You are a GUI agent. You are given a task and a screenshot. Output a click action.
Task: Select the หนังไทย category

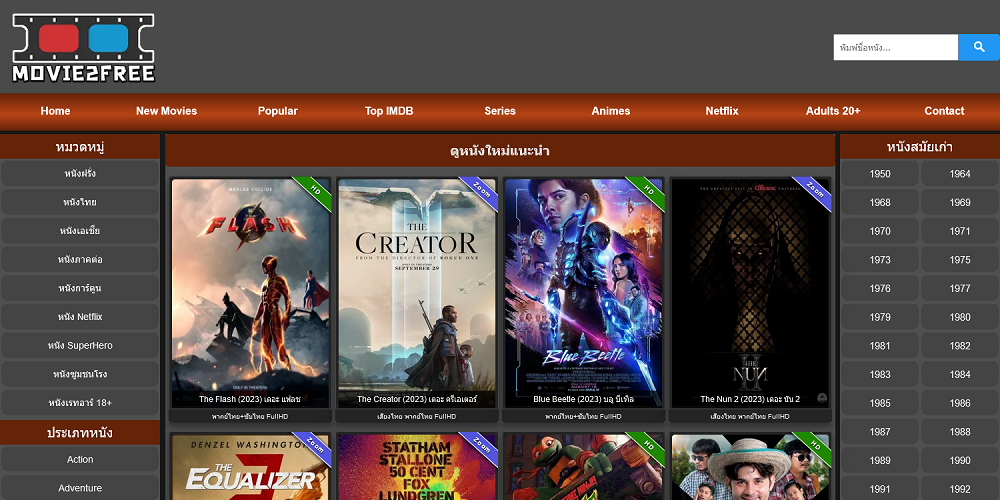click(80, 202)
